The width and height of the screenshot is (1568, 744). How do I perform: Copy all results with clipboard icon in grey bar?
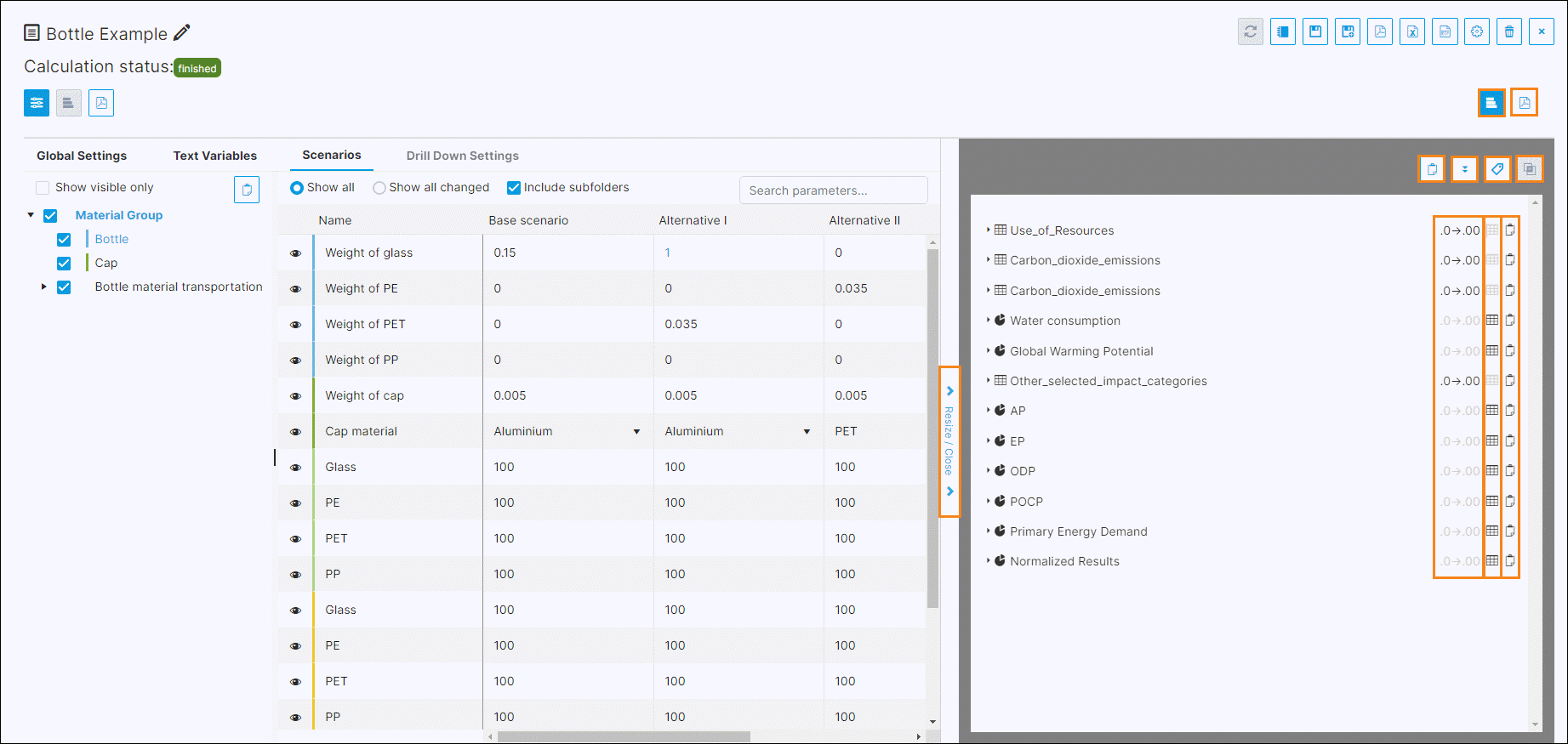pyautogui.click(x=1432, y=169)
